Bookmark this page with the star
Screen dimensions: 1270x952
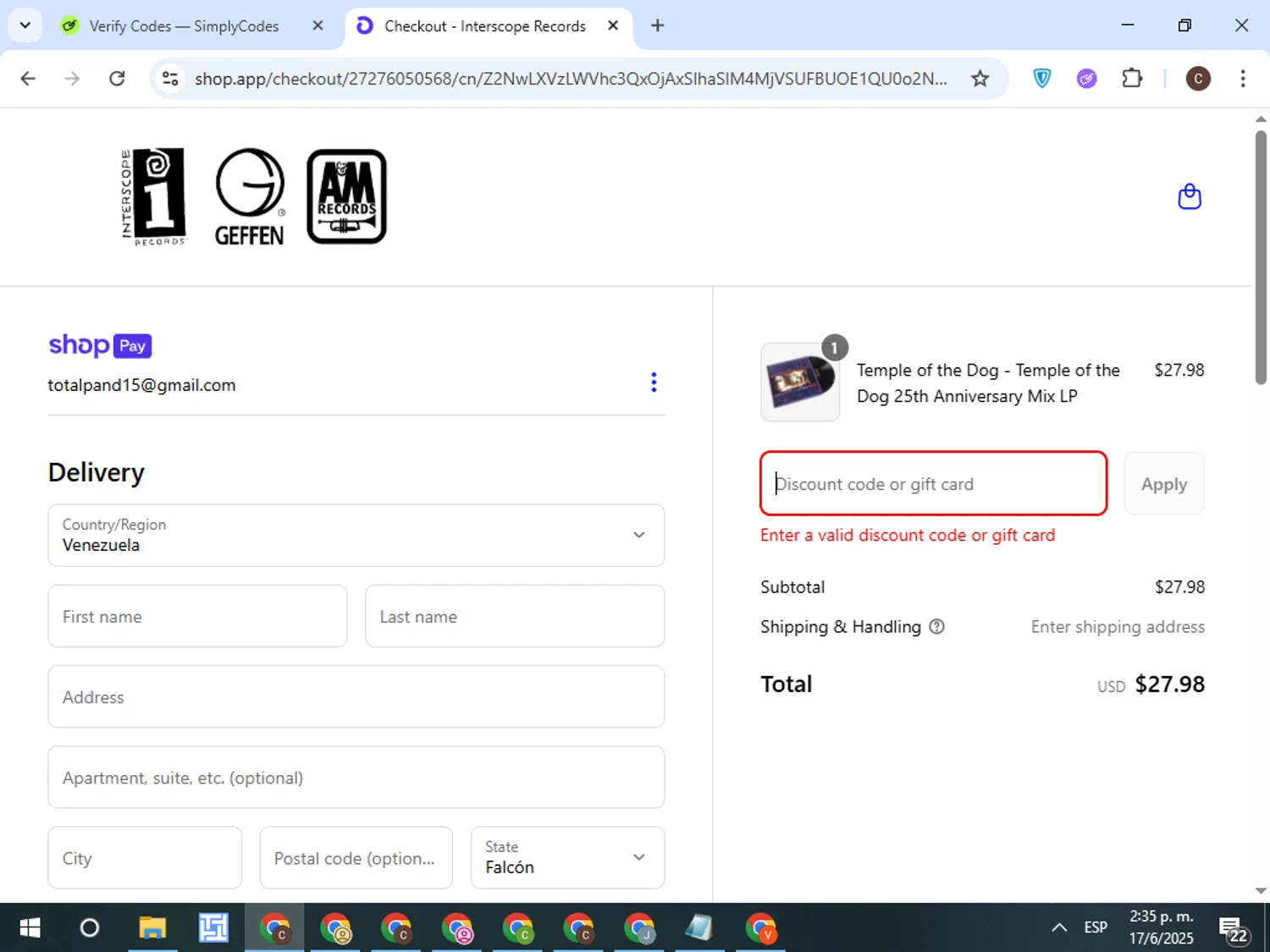point(980,79)
